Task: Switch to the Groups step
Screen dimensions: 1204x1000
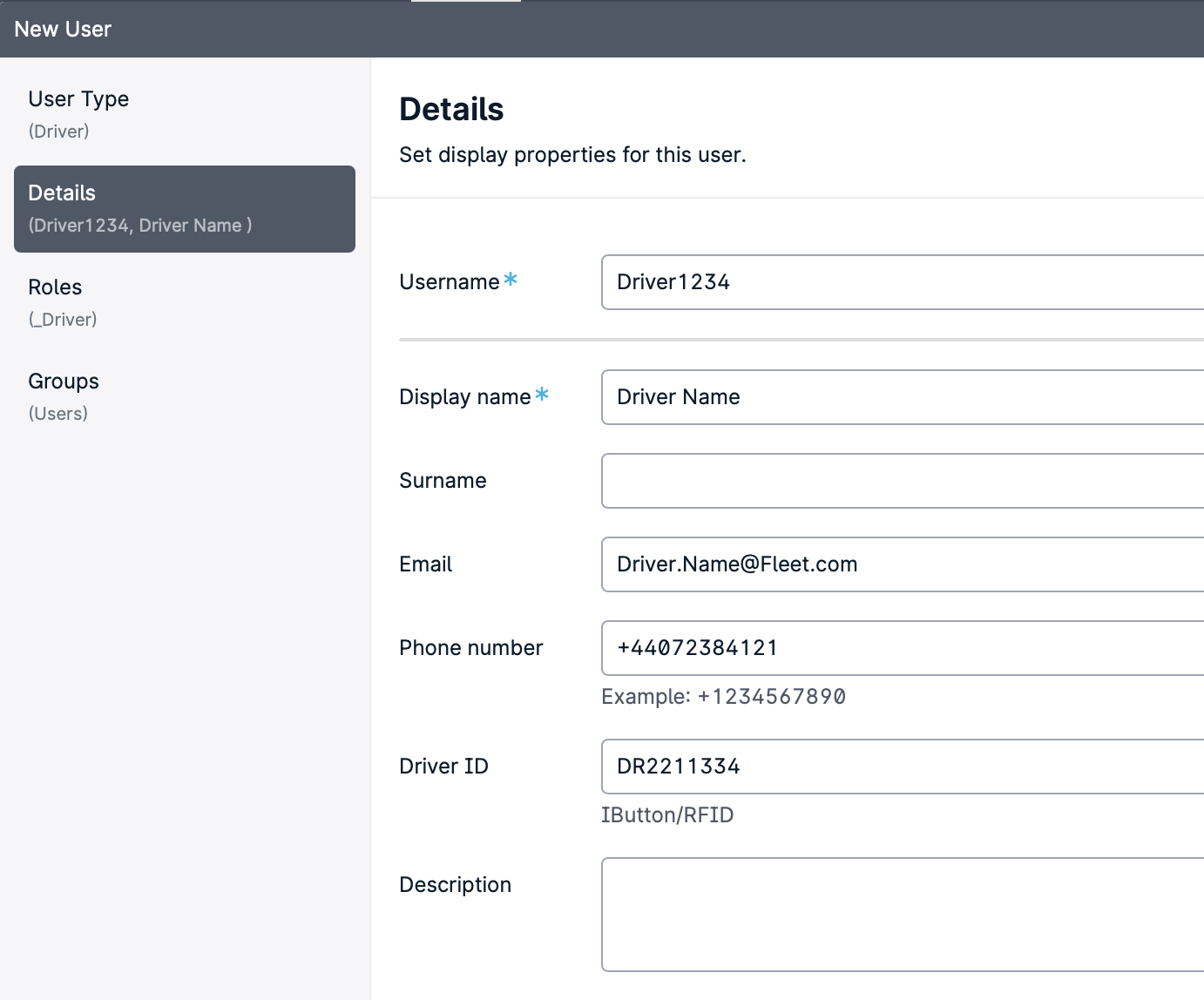Action: pos(63,395)
